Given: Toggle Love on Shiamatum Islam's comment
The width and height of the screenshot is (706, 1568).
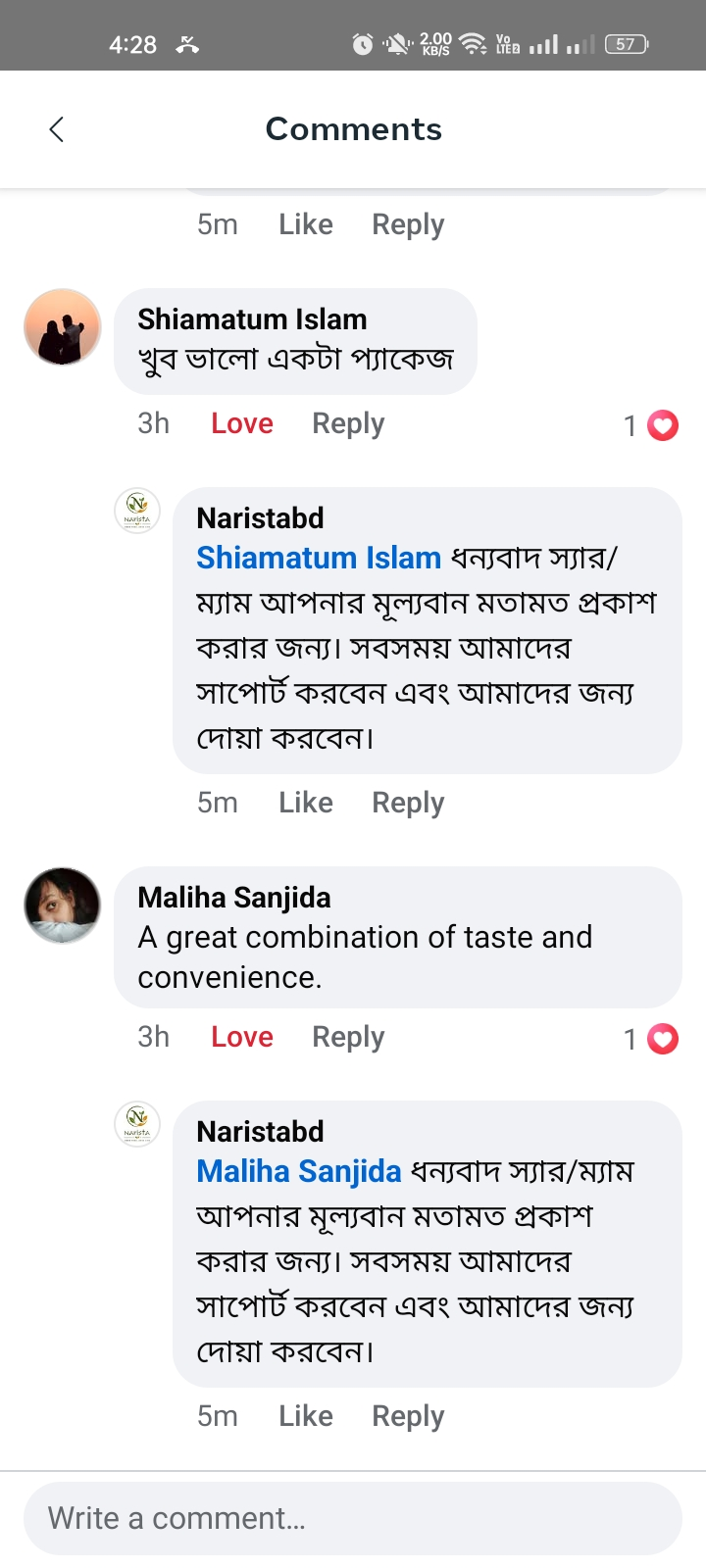Looking at the screenshot, I should tap(242, 423).
